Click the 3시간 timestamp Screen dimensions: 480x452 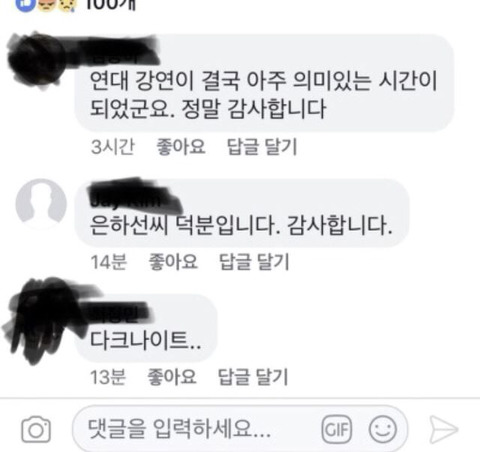tap(113, 147)
